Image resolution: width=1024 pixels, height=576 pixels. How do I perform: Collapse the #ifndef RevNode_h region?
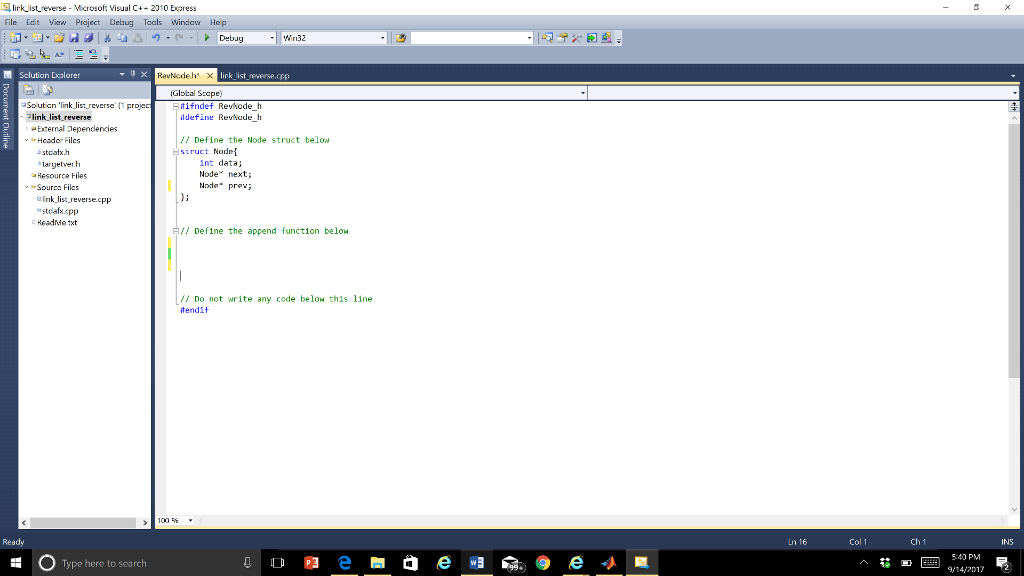click(x=177, y=105)
